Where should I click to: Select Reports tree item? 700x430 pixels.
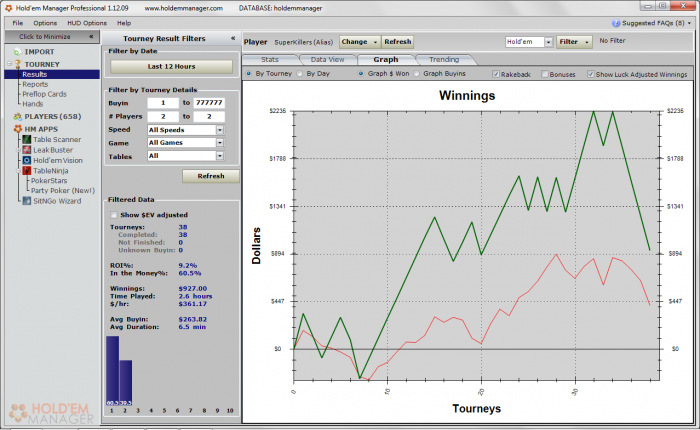pyautogui.click(x=35, y=84)
